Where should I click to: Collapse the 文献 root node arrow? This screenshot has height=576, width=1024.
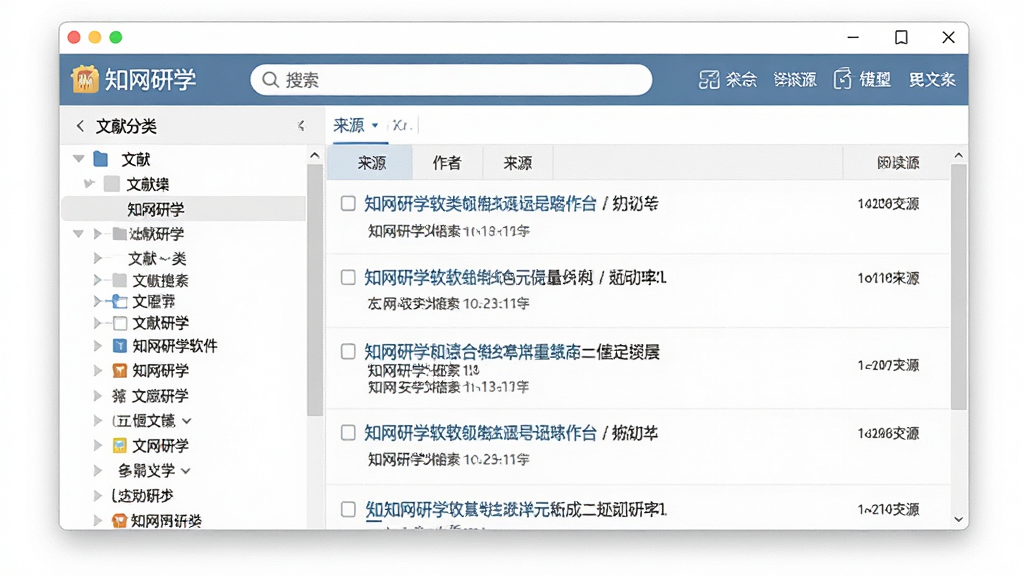click(x=79, y=159)
